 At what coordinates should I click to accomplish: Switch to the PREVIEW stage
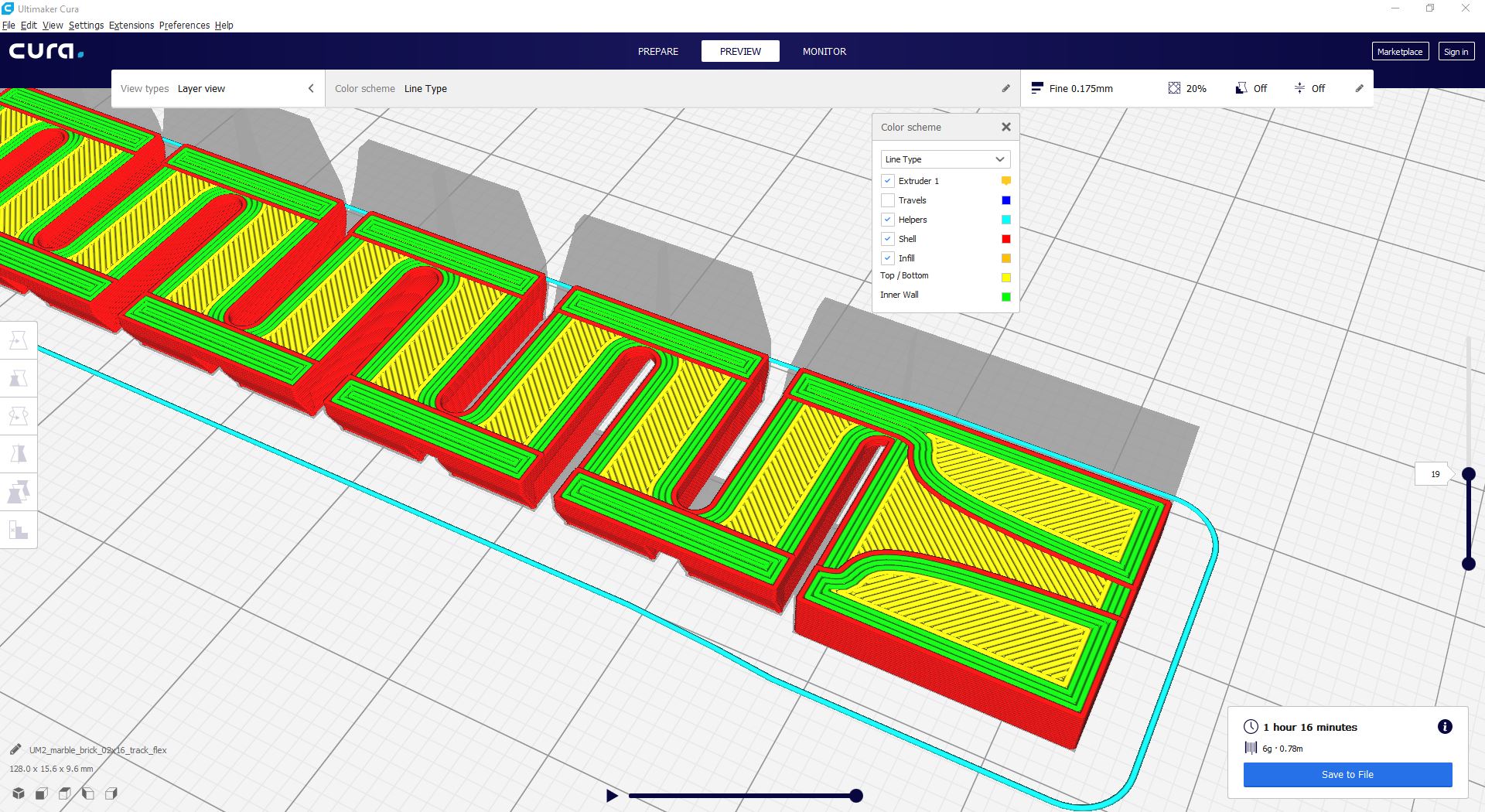pyautogui.click(x=740, y=51)
